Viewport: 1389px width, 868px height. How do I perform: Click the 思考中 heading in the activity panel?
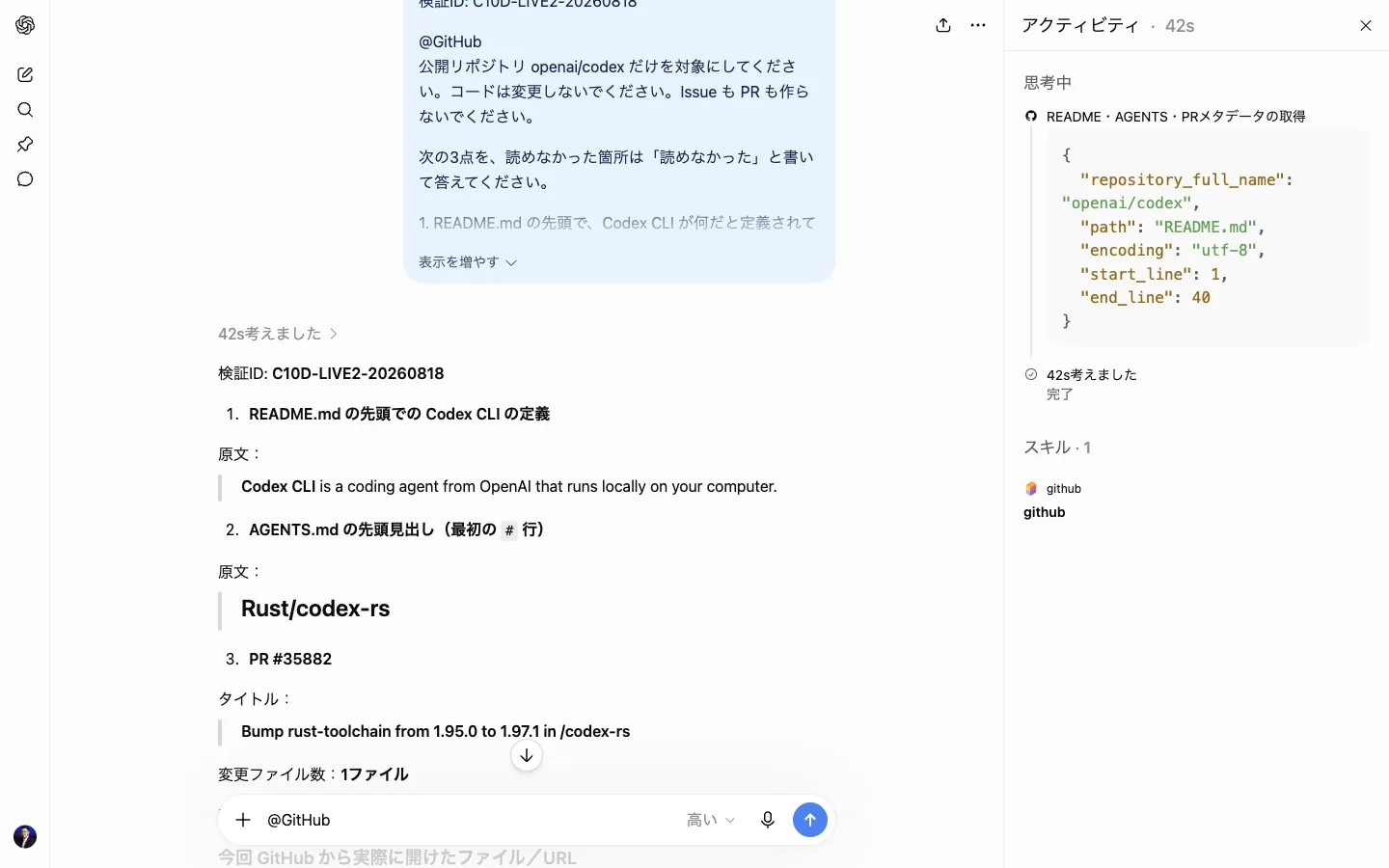pos(1048,83)
